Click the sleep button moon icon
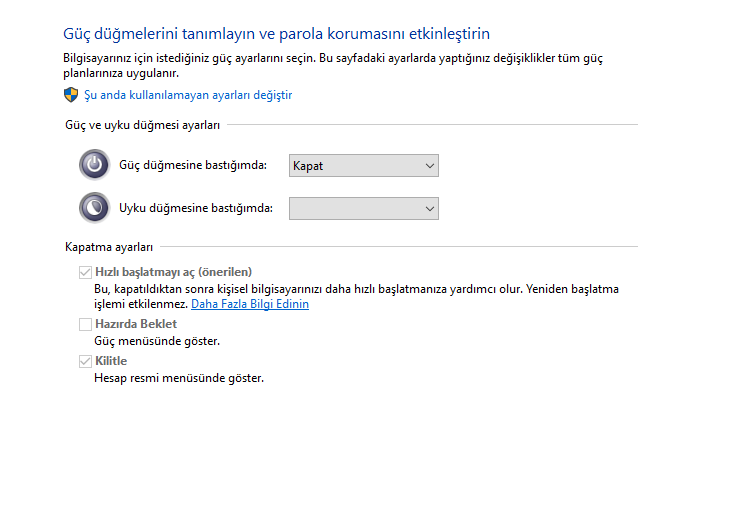743x524 pixels. [94, 208]
